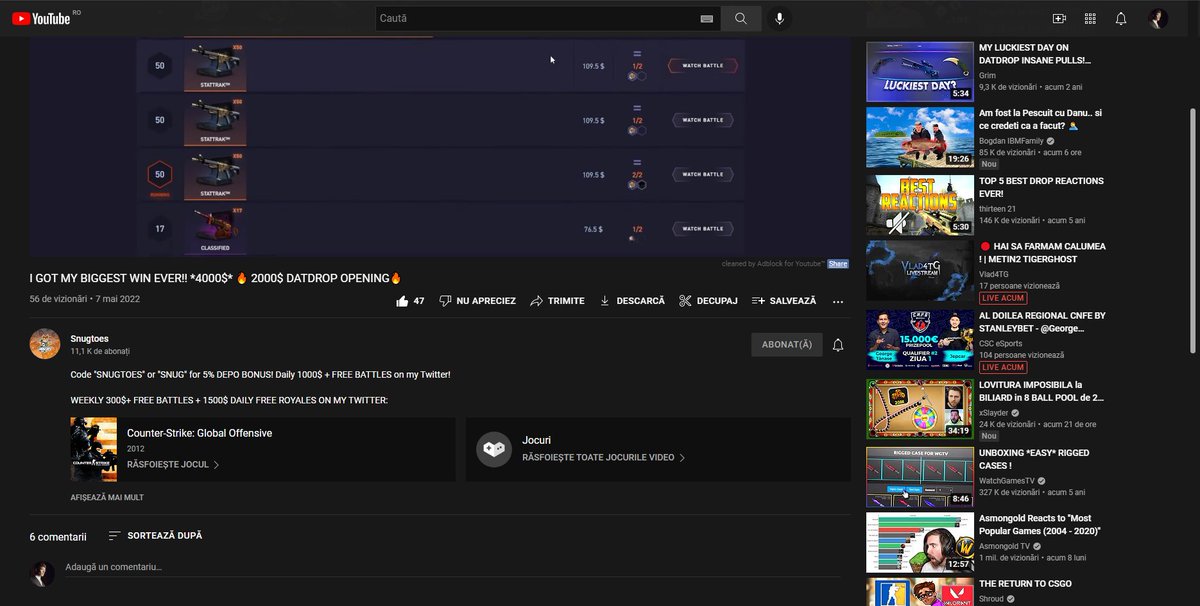The width and height of the screenshot is (1200, 606).
Task: Open Grim channel under luckiest day video
Action: tap(987, 76)
